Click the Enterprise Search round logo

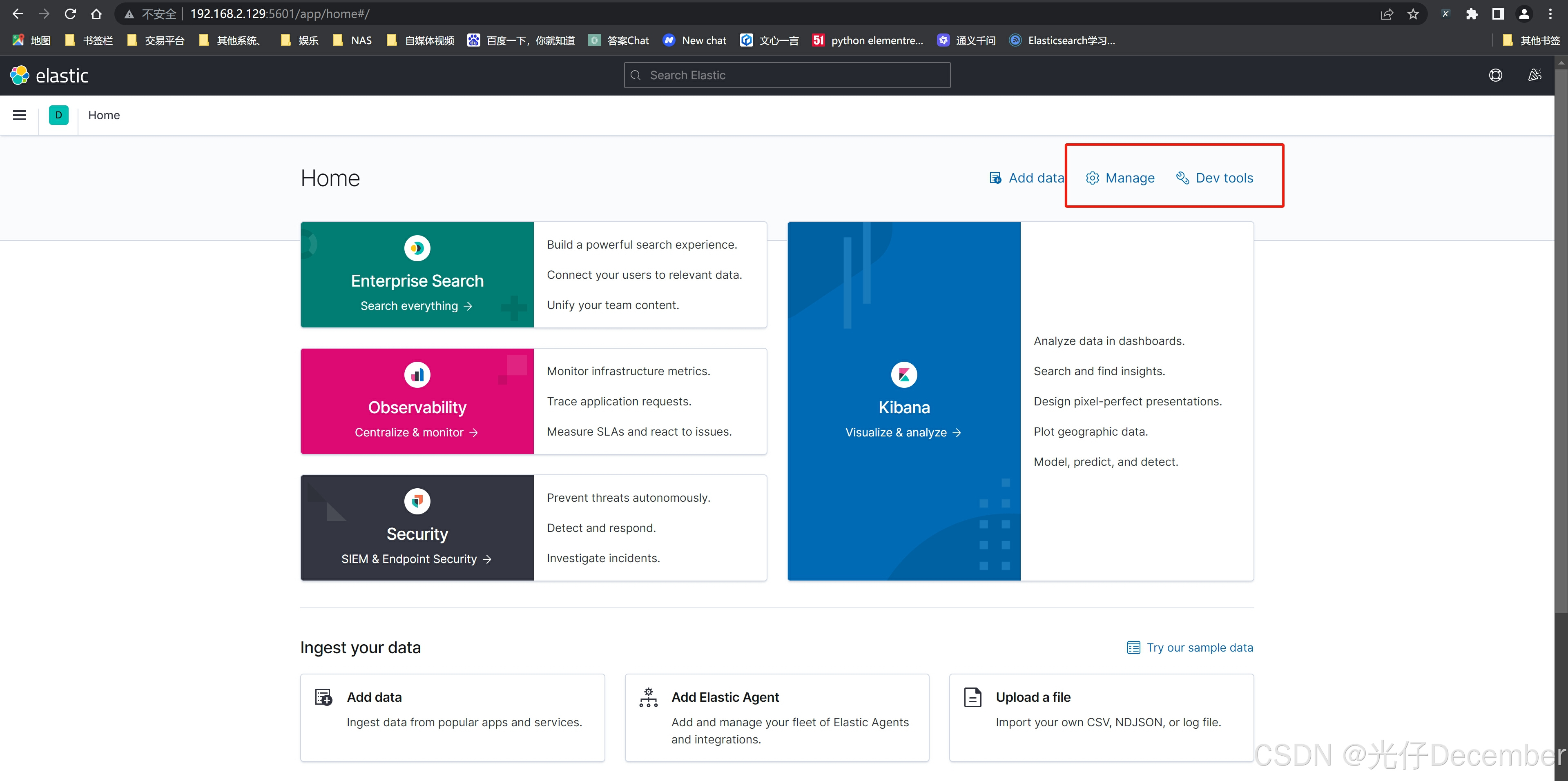417,247
